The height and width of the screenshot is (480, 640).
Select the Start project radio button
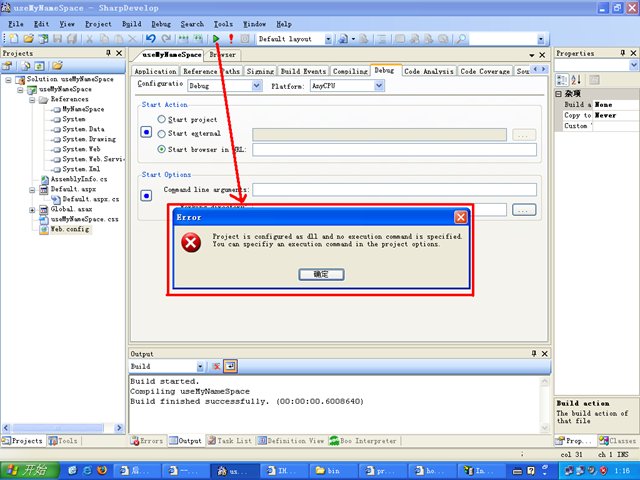(x=162, y=119)
